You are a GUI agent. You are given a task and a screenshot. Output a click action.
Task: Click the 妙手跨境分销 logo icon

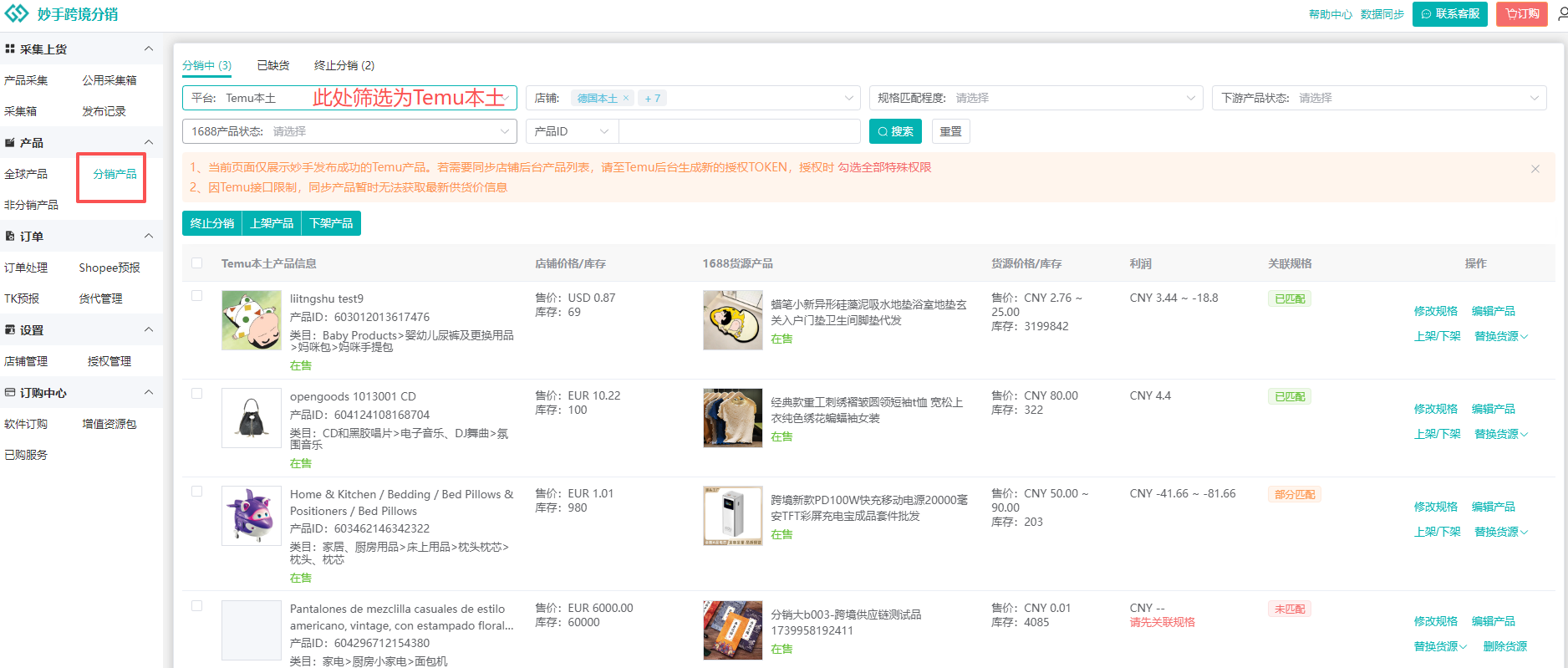point(17,14)
